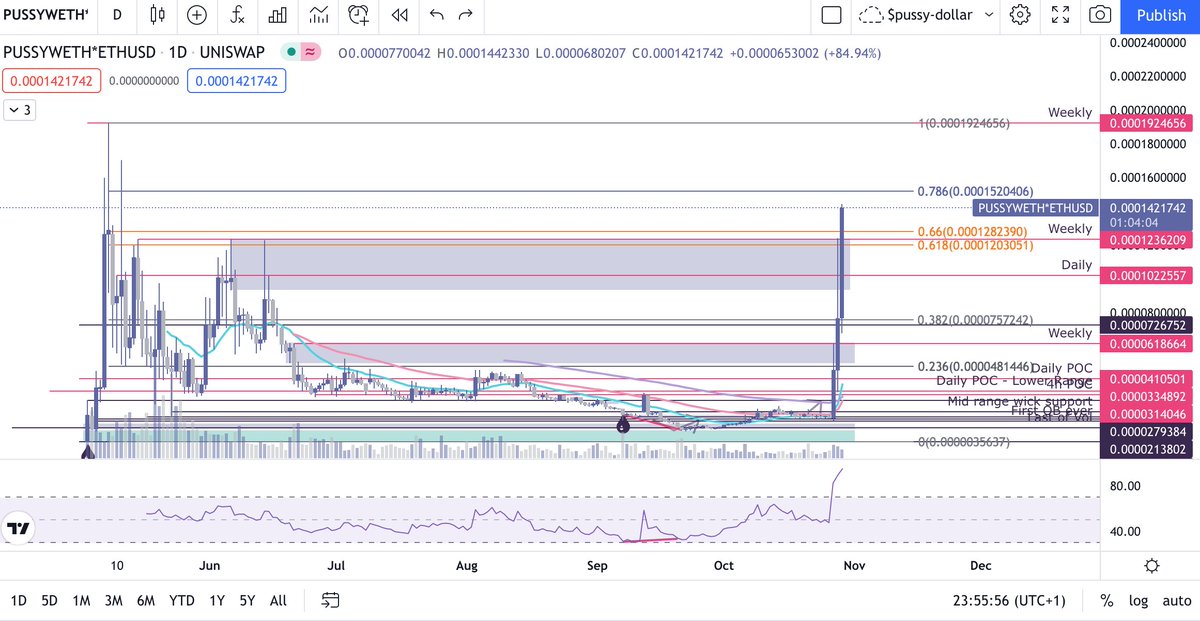This screenshot has width=1200, height=621.
Task: Toggle percent scale mode
Action: (1107, 601)
